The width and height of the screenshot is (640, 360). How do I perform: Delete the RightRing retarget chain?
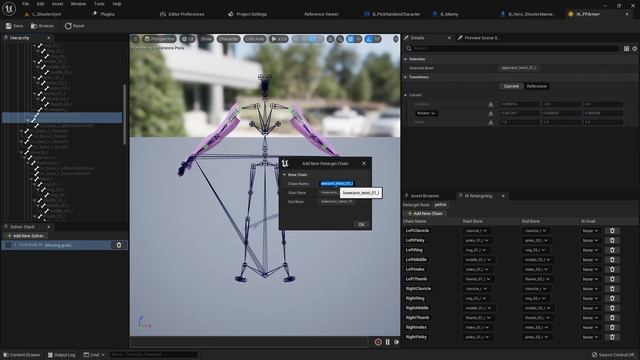pyautogui.click(x=612, y=298)
